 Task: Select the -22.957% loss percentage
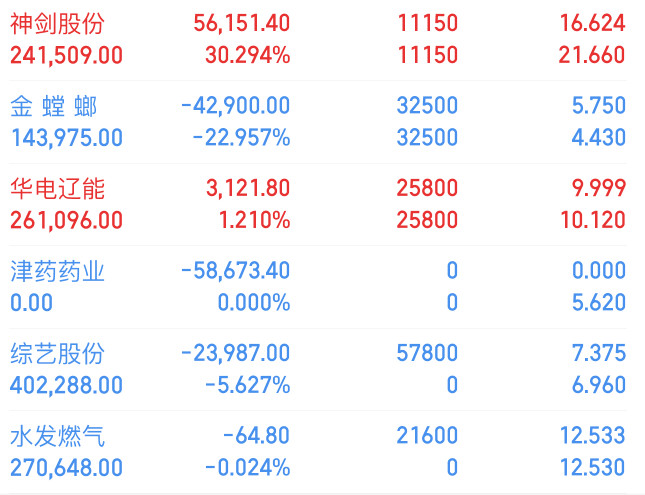click(x=243, y=139)
